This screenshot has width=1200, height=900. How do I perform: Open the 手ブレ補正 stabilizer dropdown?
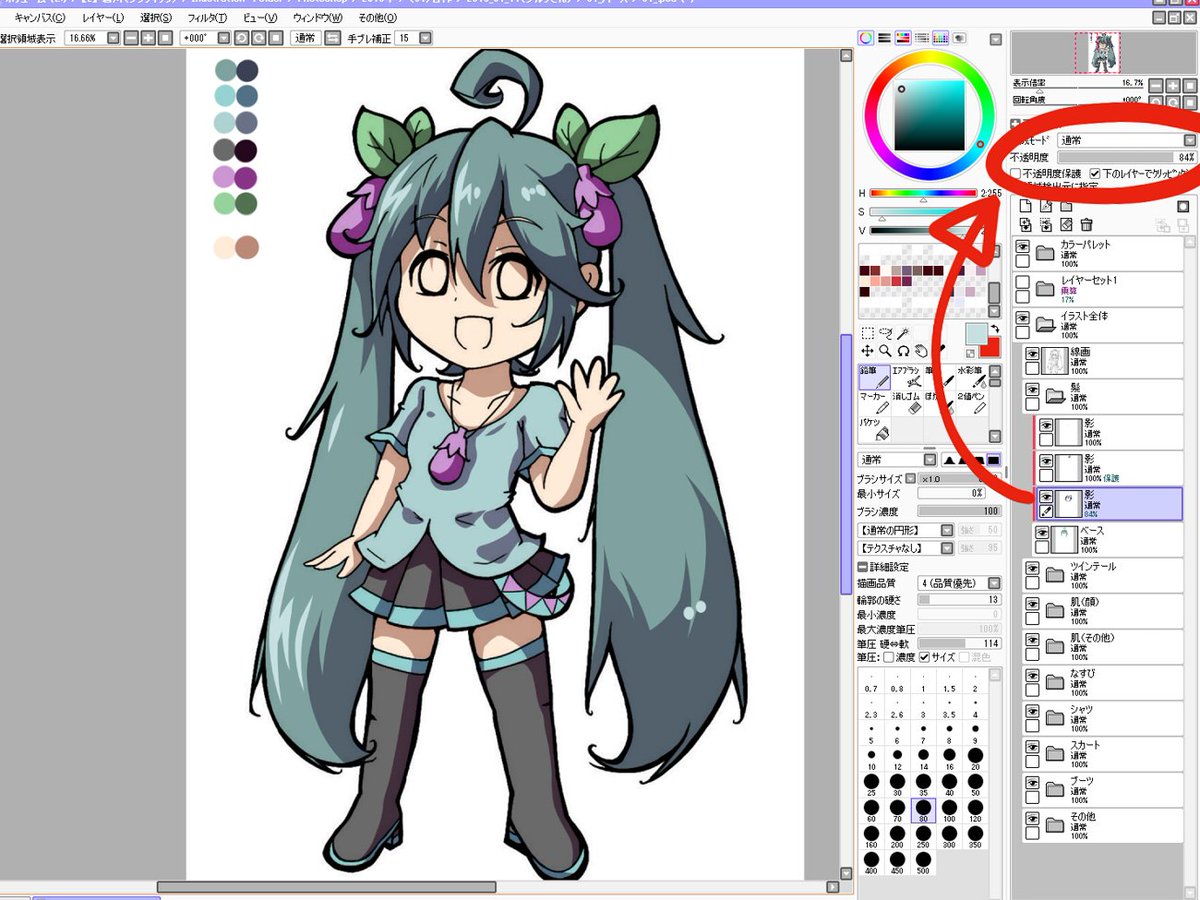point(426,38)
